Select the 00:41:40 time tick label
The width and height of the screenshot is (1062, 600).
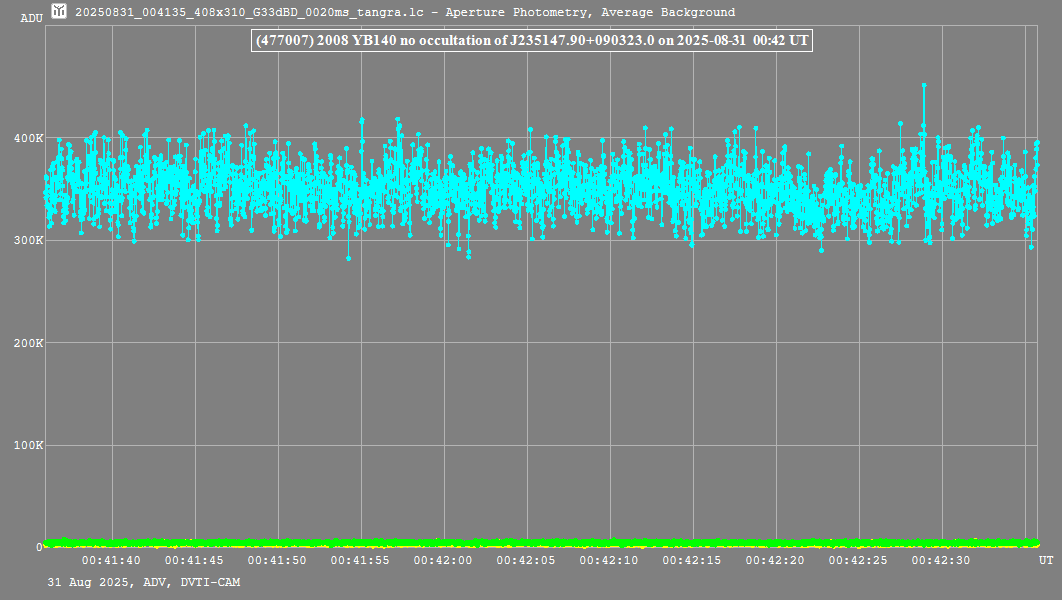point(111,561)
